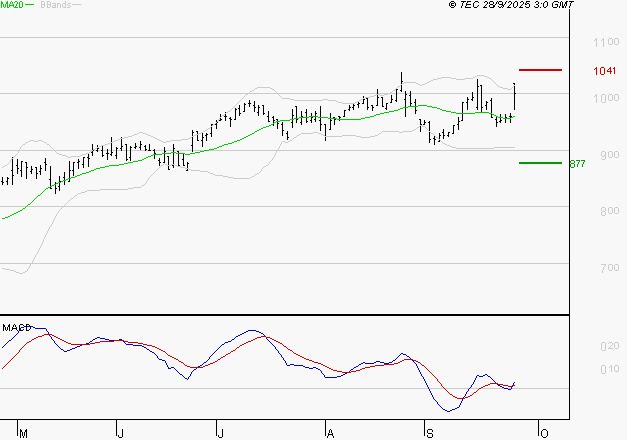Select the 877 support price label
This screenshot has height=440, width=627.
click(577, 164)
